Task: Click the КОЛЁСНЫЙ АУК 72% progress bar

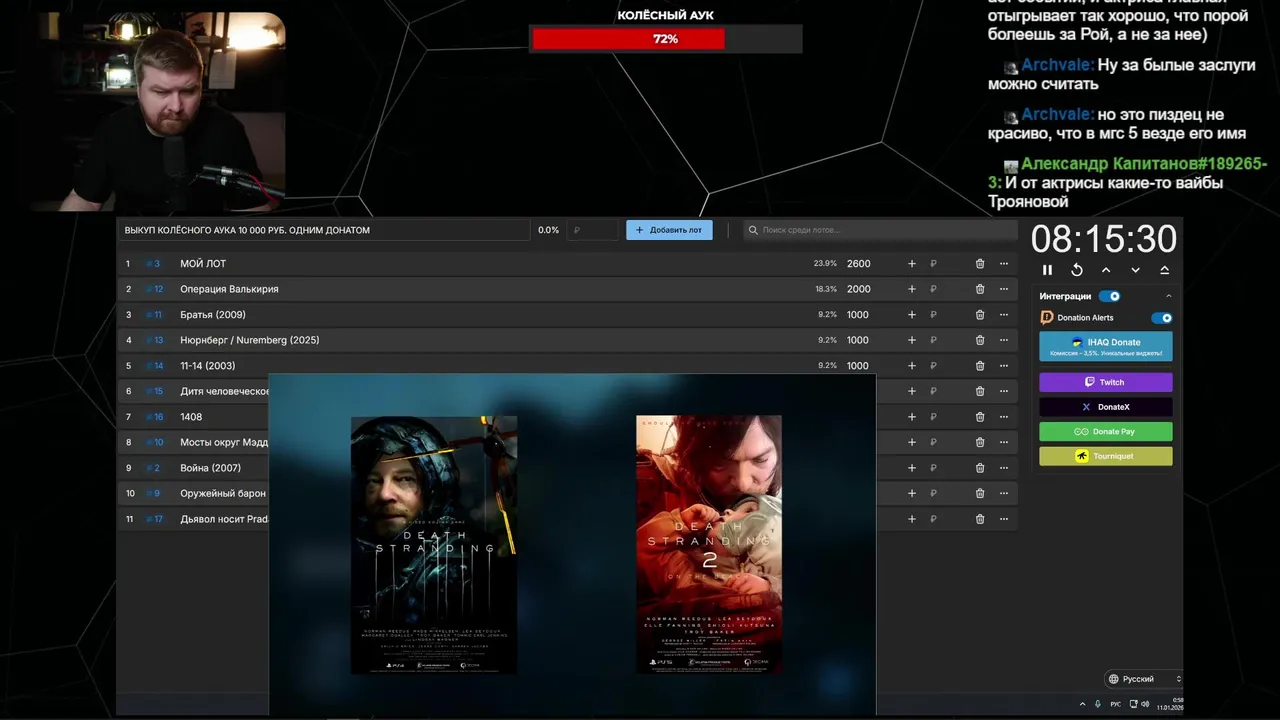Action: (666, 39)
